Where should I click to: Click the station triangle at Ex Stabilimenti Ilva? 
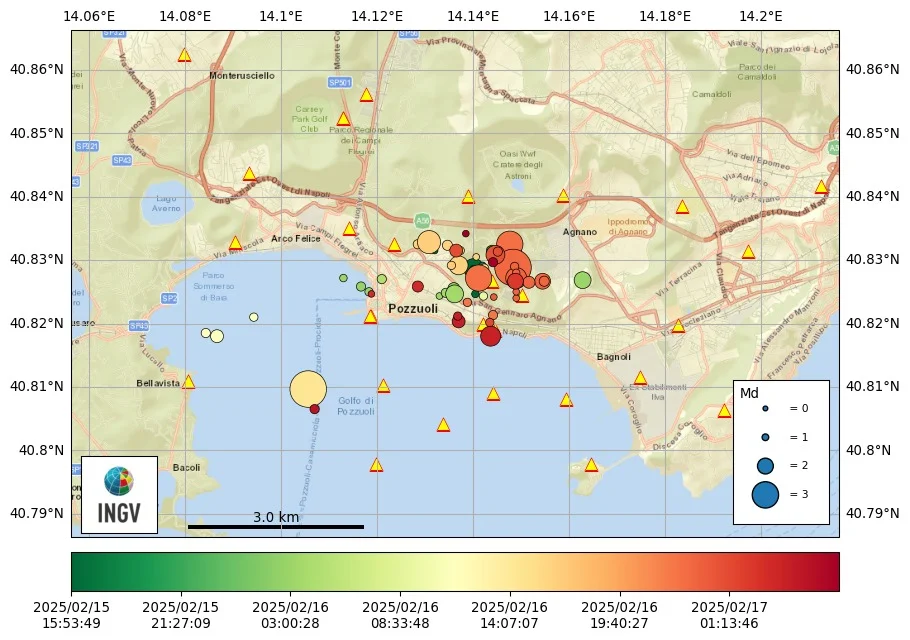click(x=640, y=378)
